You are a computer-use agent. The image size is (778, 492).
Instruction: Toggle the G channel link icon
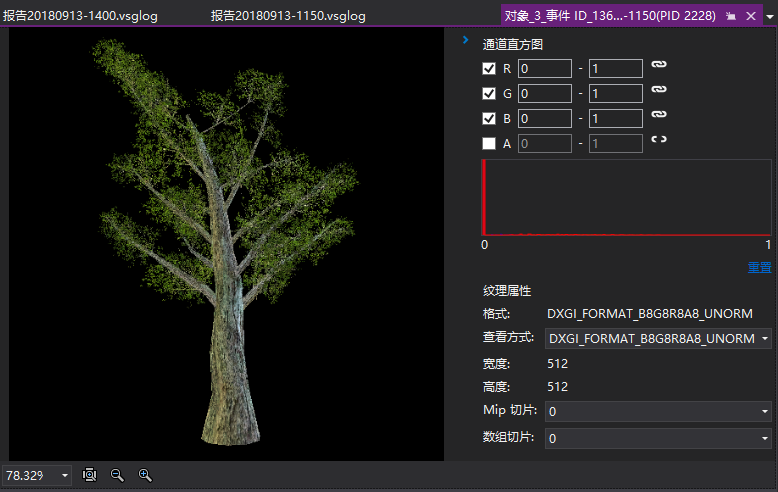point(658,89)
